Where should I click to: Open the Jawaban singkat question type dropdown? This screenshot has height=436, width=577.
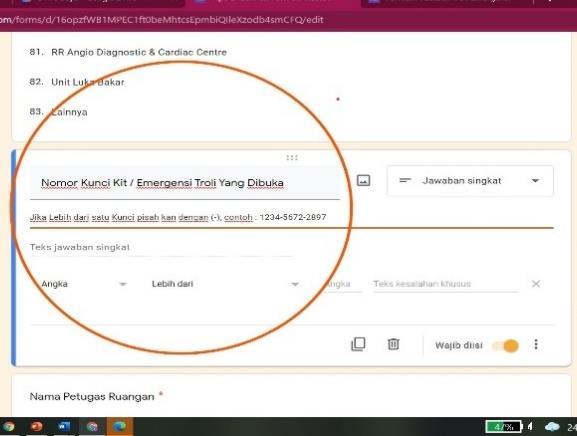(470, 181)
